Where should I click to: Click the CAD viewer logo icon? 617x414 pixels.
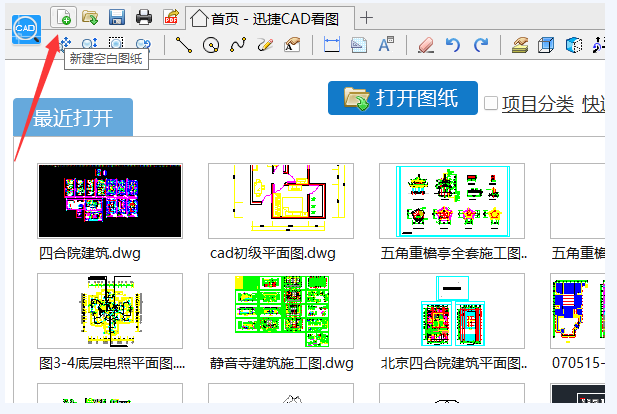pos(26,29)
